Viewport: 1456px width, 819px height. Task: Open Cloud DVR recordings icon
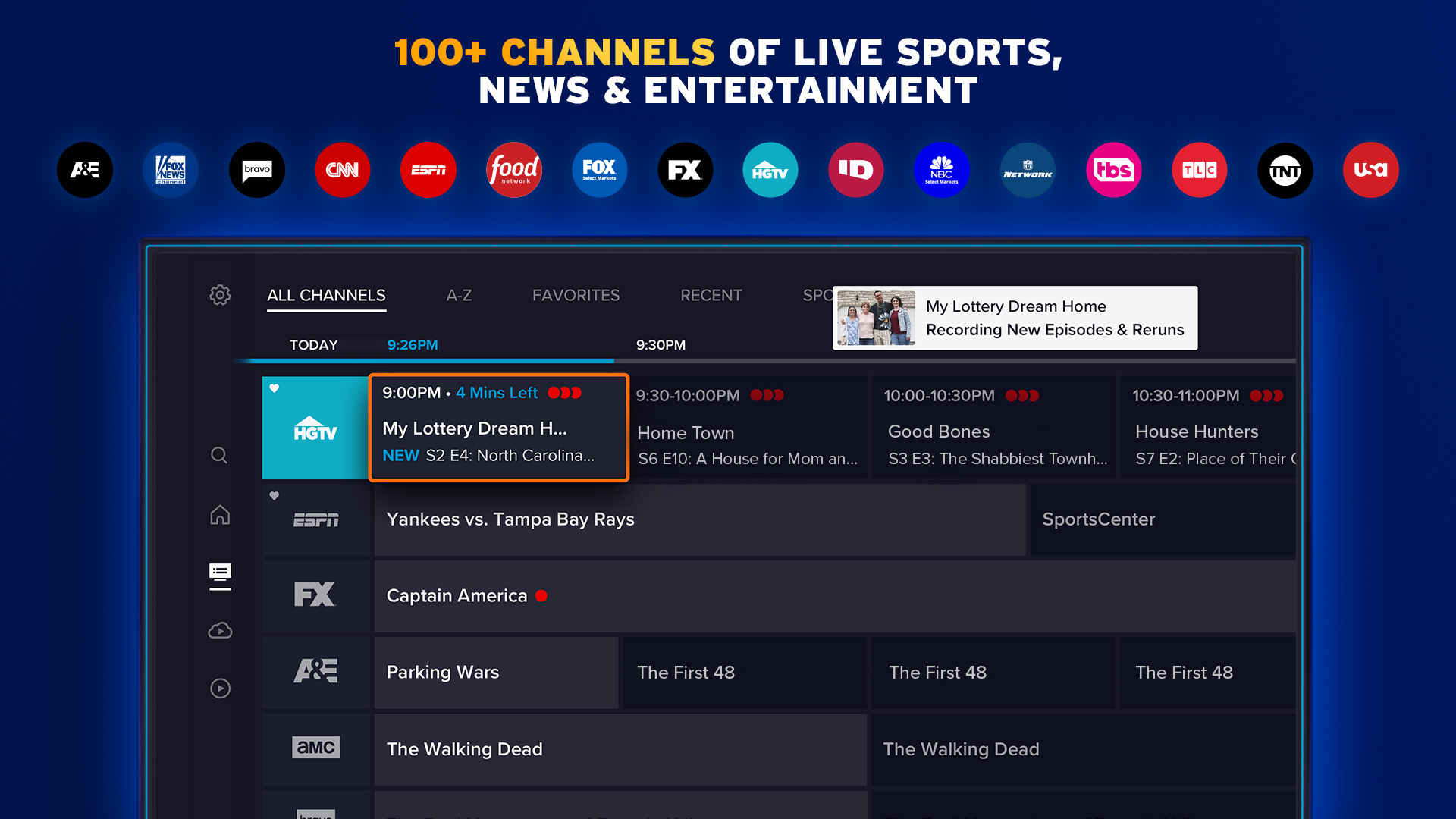tap(219, 630)
